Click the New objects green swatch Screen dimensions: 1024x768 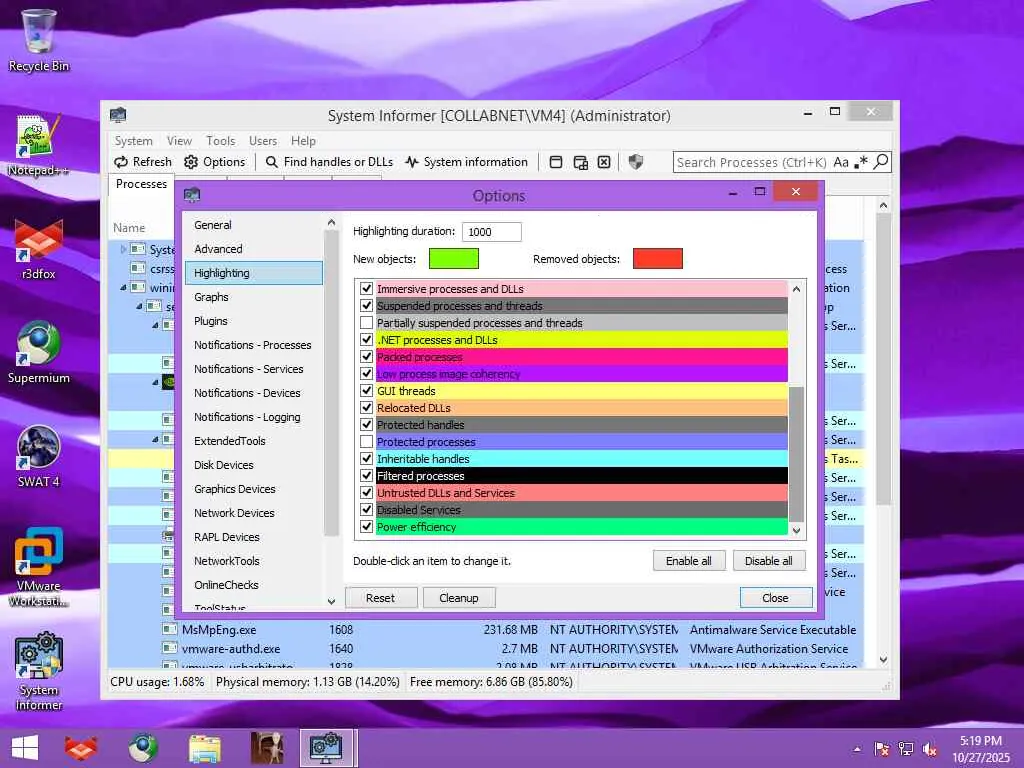453,259
